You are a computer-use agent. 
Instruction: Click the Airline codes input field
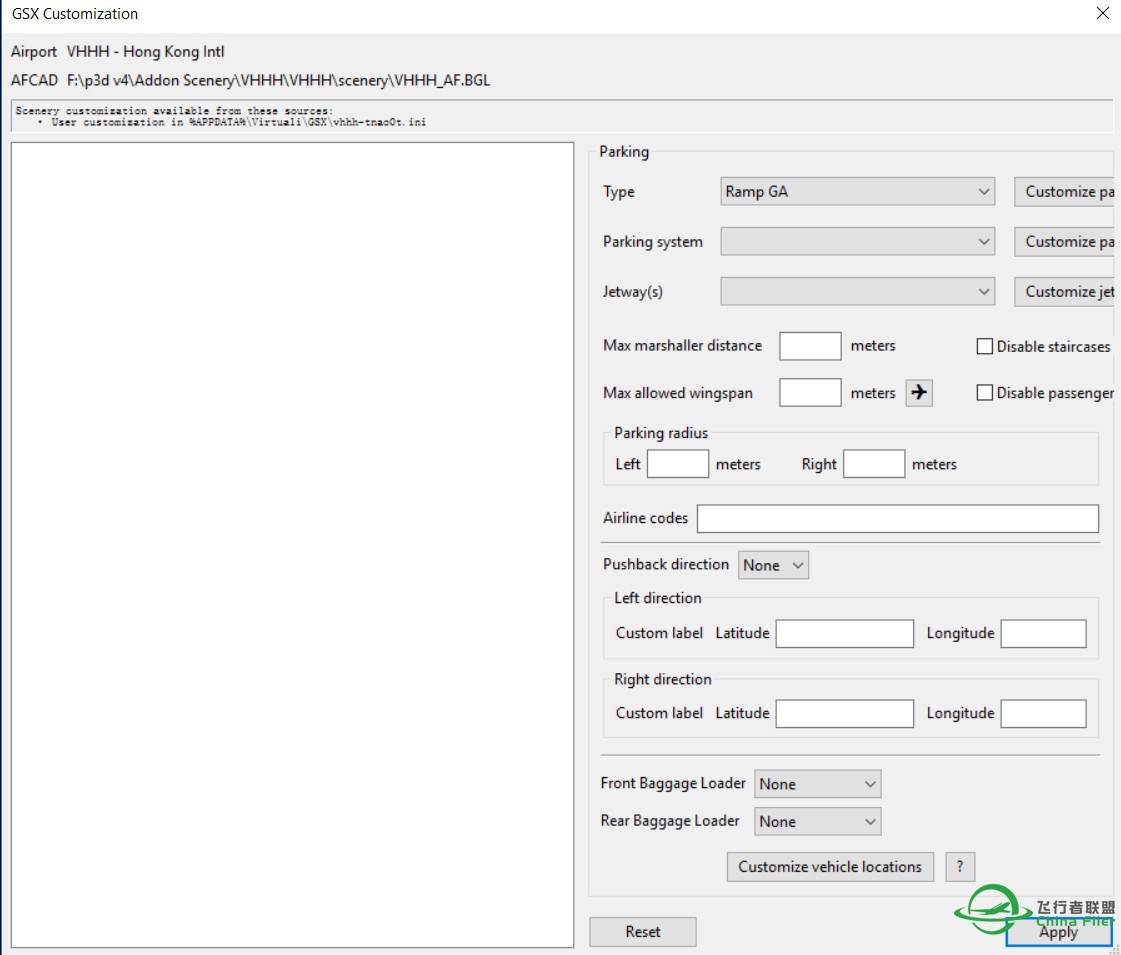[x=897, y=519]
